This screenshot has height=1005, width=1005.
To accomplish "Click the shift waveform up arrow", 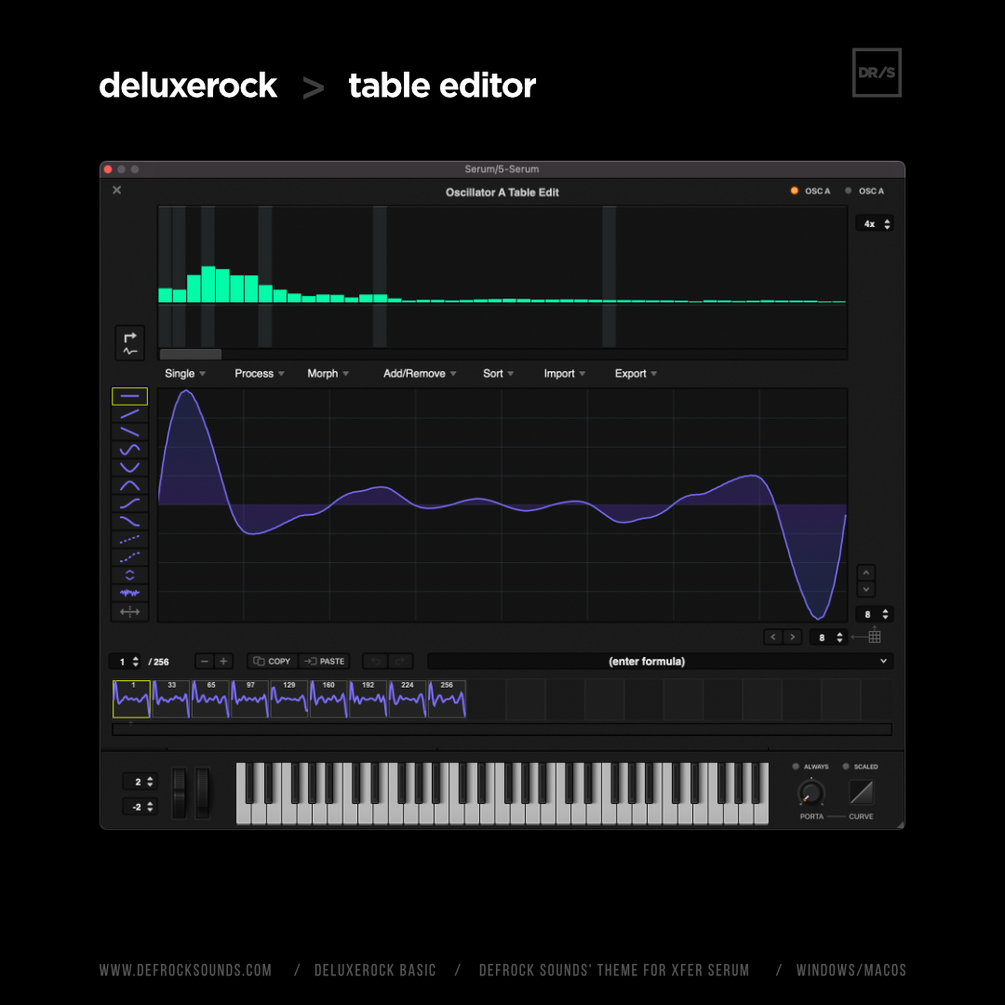I will (866, 572).
